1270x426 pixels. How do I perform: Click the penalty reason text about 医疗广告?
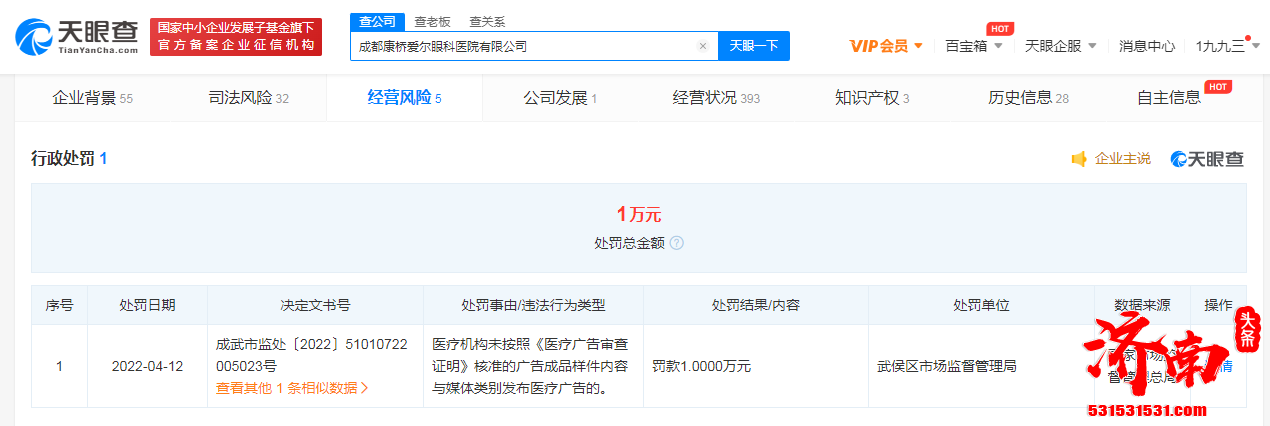(532, 366)
